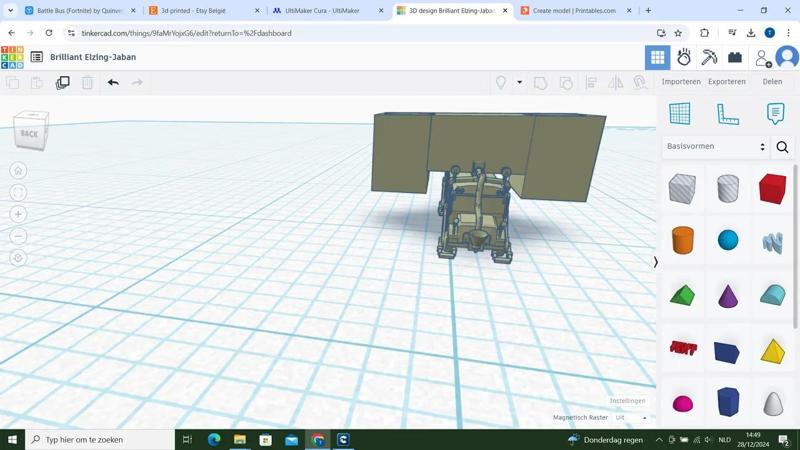Click the Ungroup shapes icon
800x450 pixels.
click(x=566, y=83)
